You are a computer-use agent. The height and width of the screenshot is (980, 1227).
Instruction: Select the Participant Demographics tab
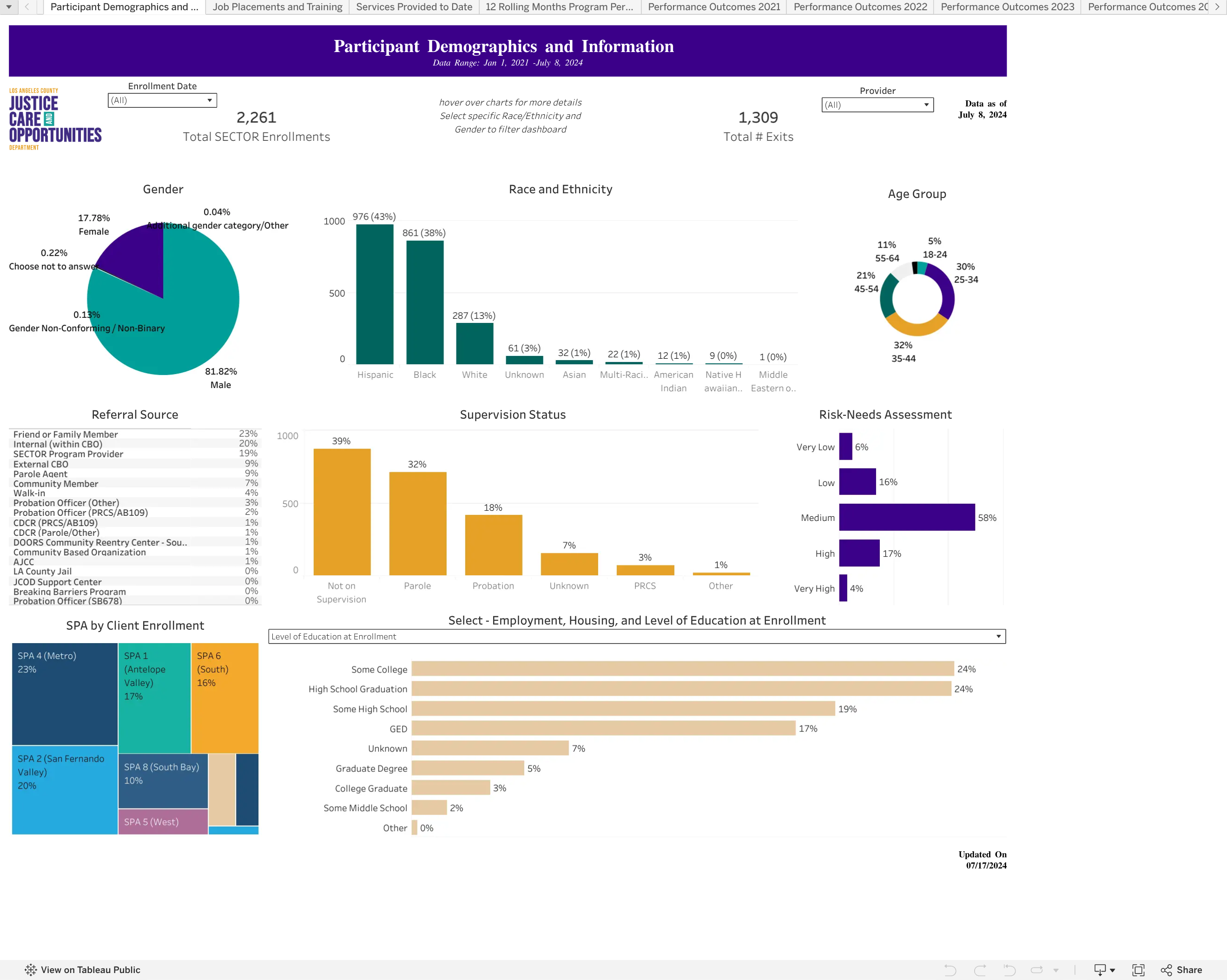124,7
